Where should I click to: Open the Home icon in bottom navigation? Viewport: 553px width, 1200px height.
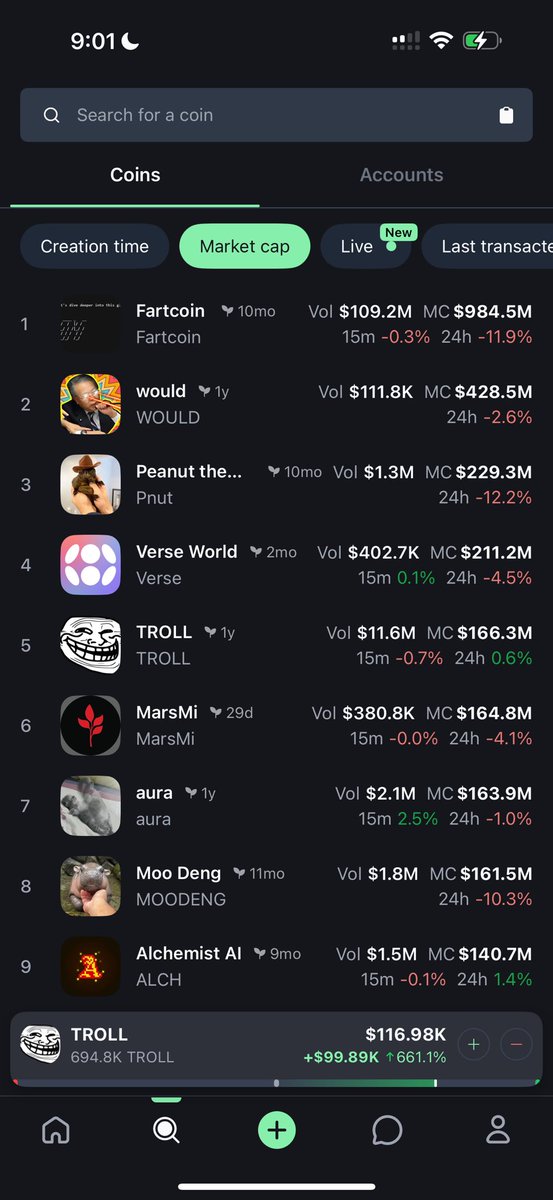coord(56,1130)
